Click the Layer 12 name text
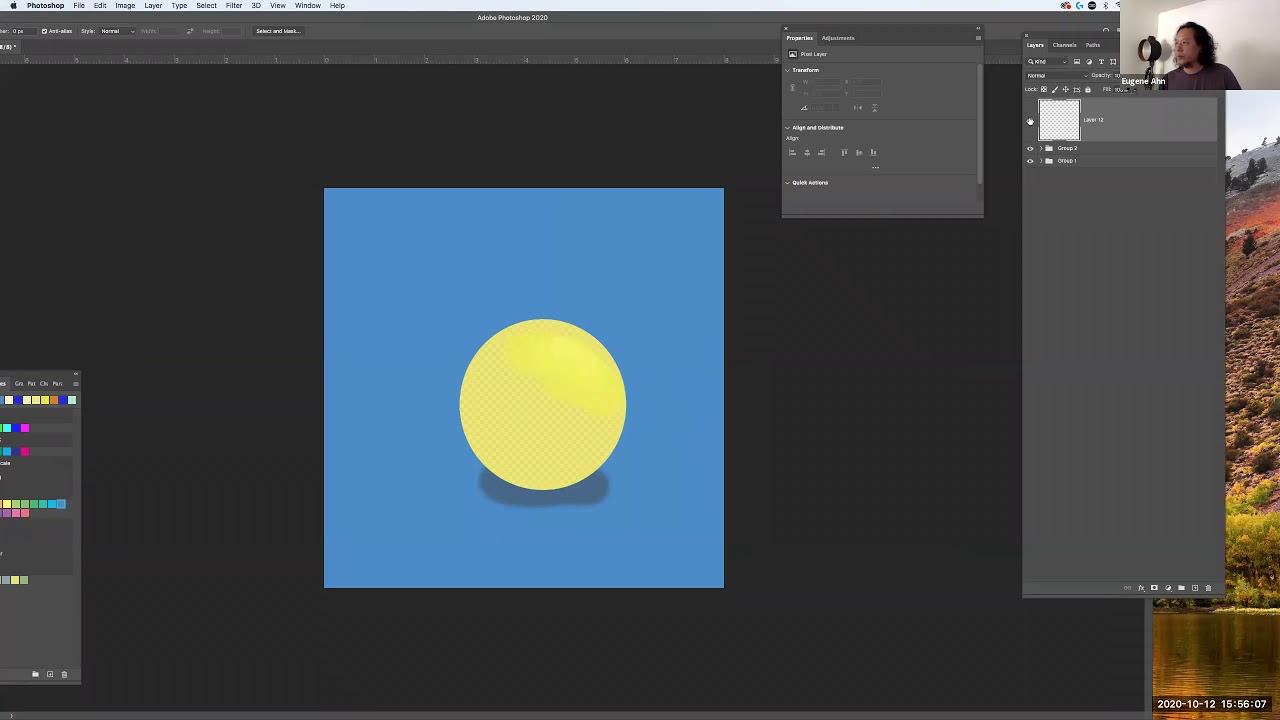Viewport: 1280px width, 720px height. 1093,120
